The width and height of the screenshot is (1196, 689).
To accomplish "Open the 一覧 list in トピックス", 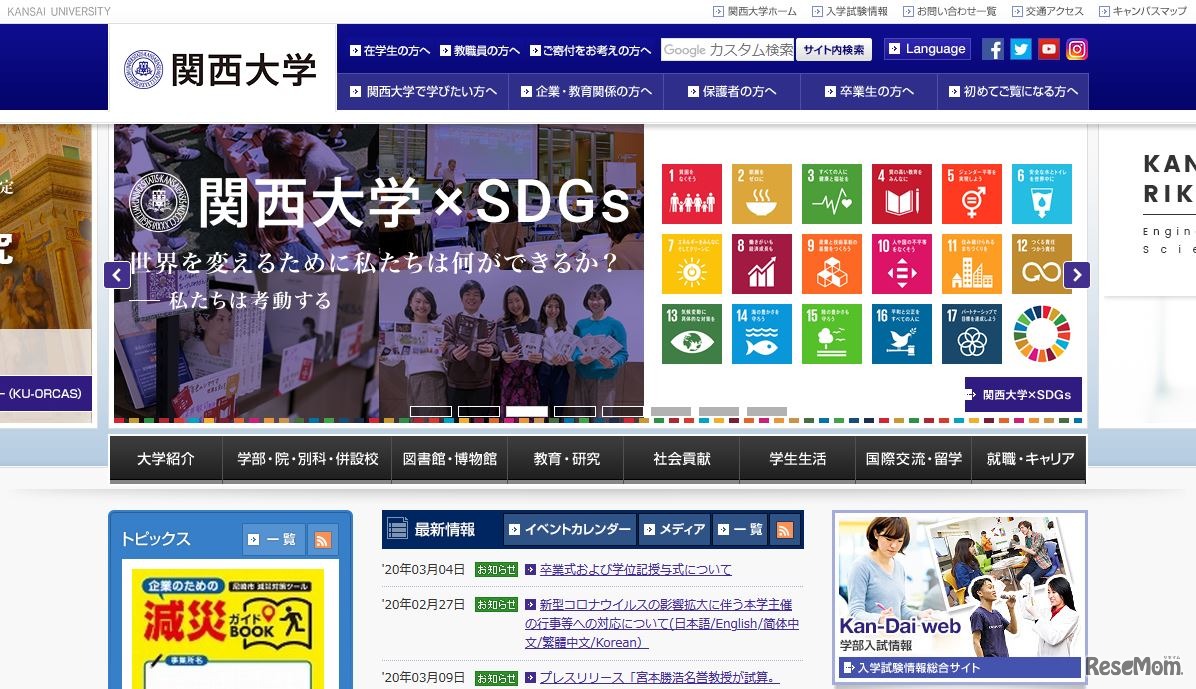I will click(x=273, y=539).
